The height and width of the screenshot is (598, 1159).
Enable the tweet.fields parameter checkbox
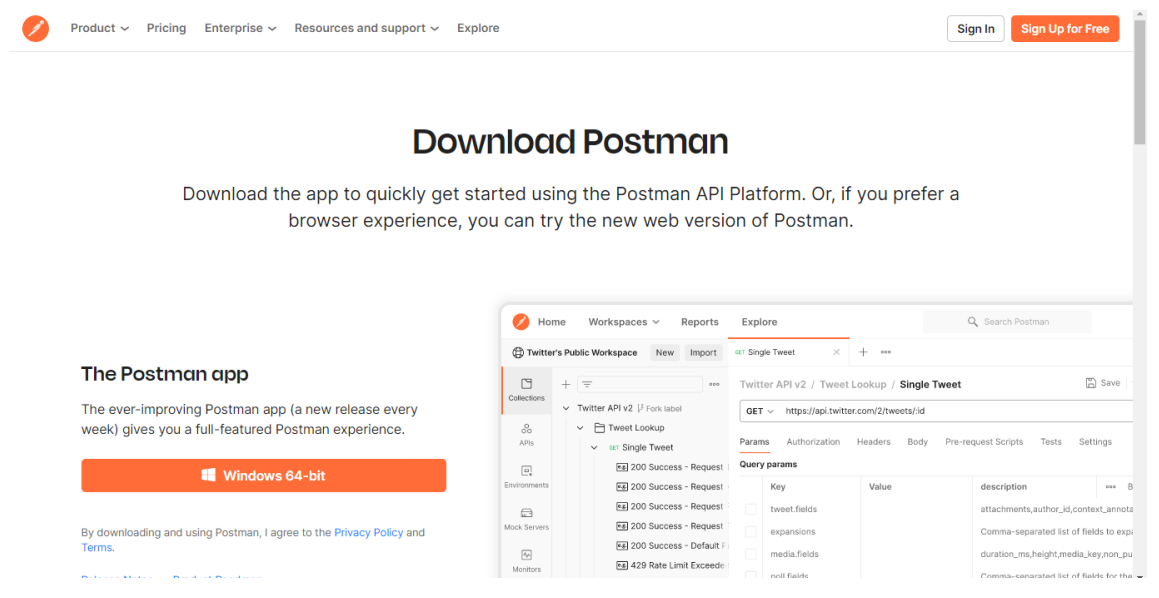(x=751, y=509)
